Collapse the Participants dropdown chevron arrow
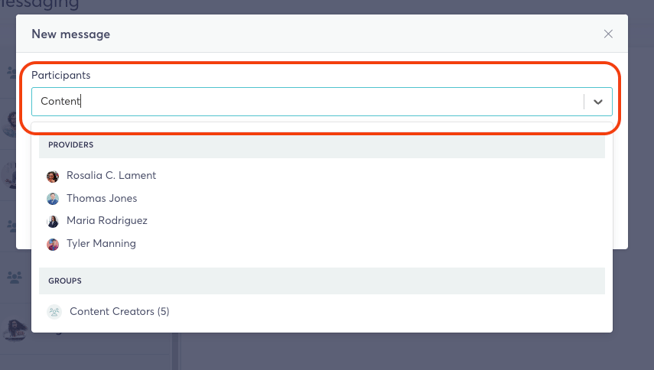This screenshot has width=654, height=370. pyautogui.click(x=598, y=102)
